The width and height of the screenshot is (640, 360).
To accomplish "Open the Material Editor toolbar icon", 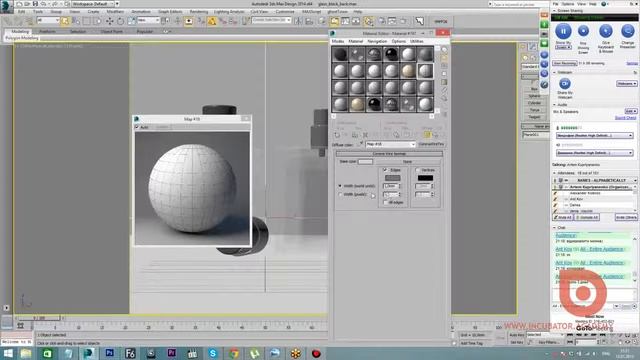I will tap(368, 21).
